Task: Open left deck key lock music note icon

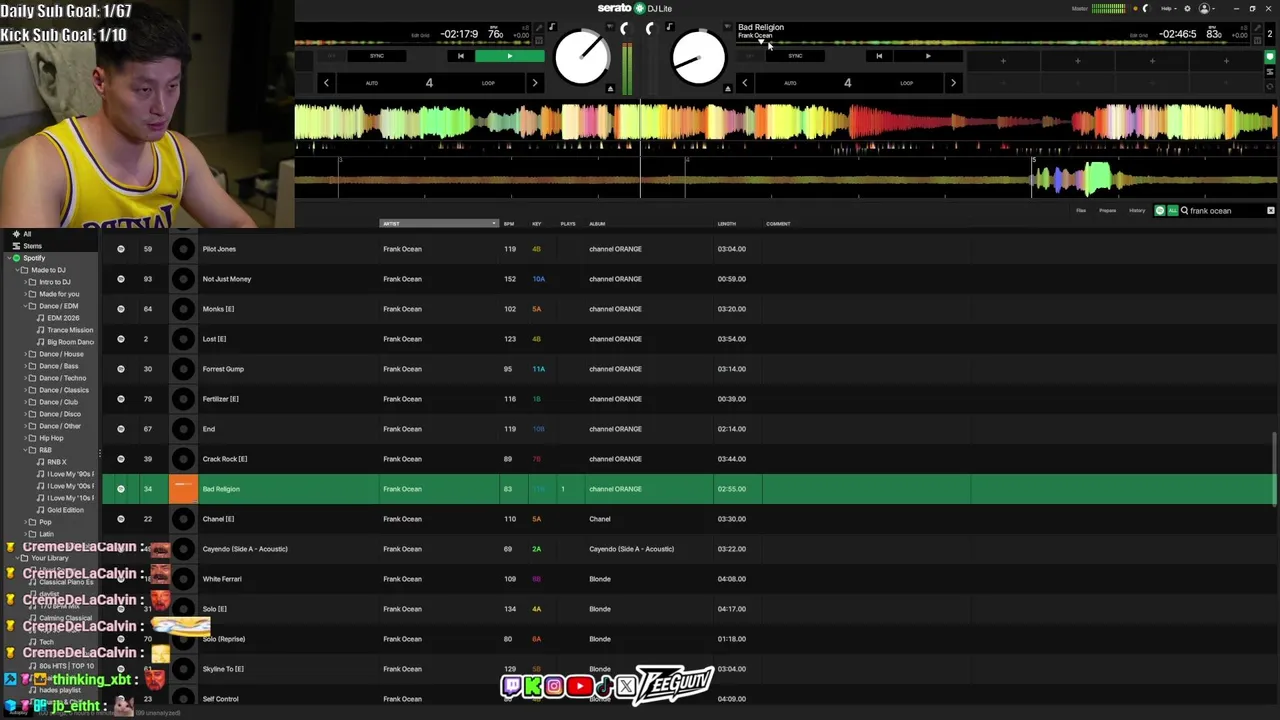Action: click(552, 27)
